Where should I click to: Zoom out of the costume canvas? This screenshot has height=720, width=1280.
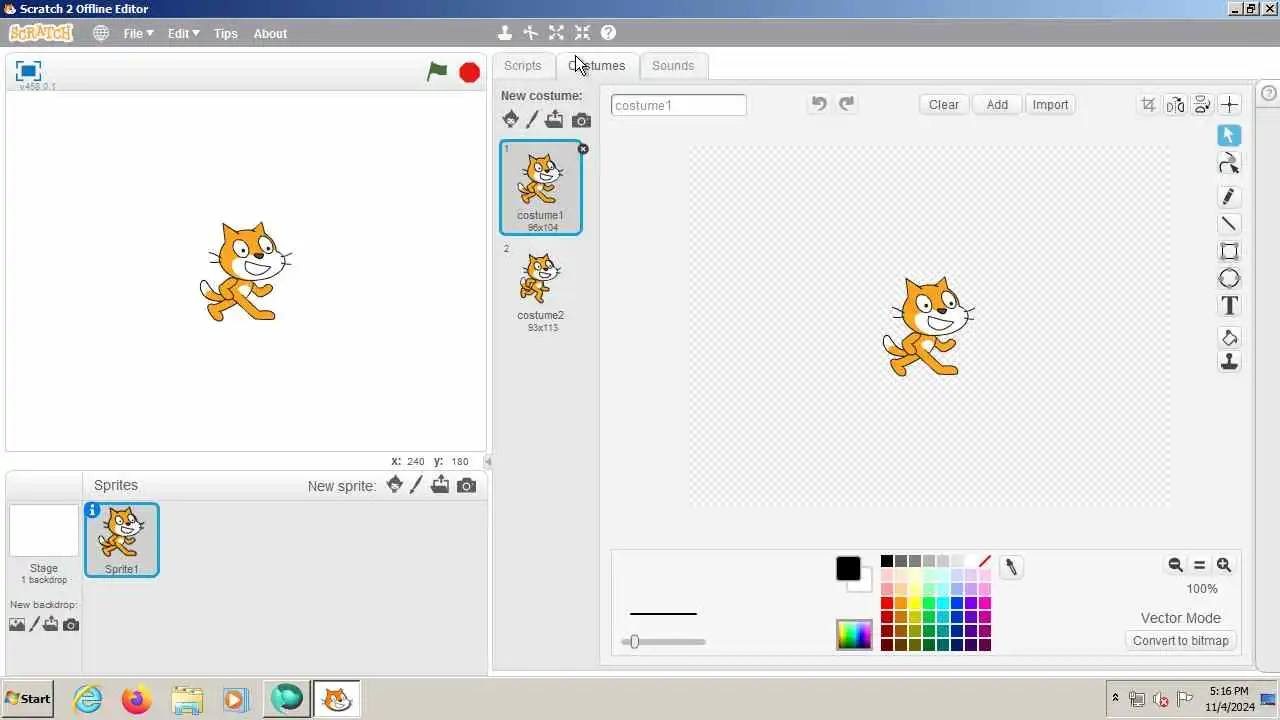click(1175, 565)
